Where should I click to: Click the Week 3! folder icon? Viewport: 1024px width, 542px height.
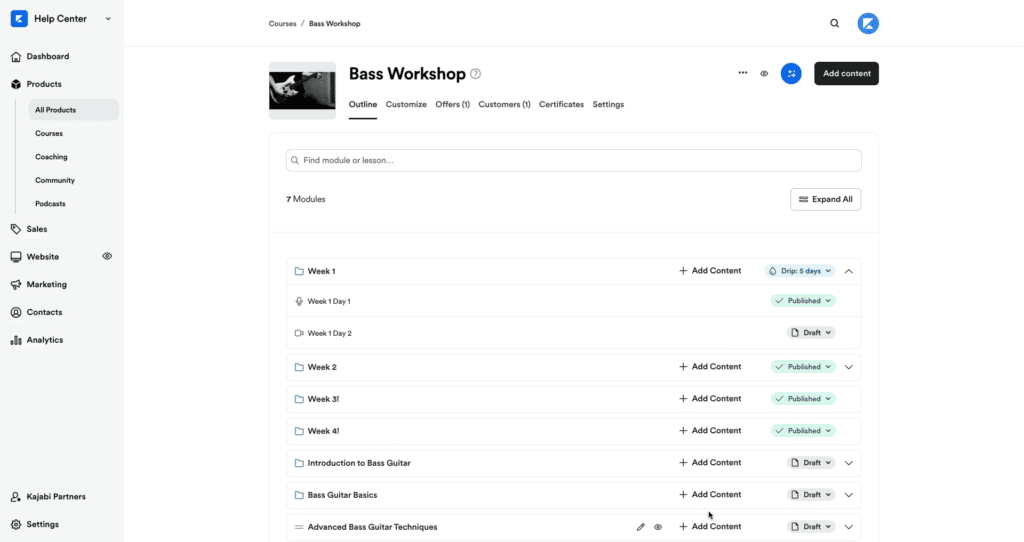(299, 399)
